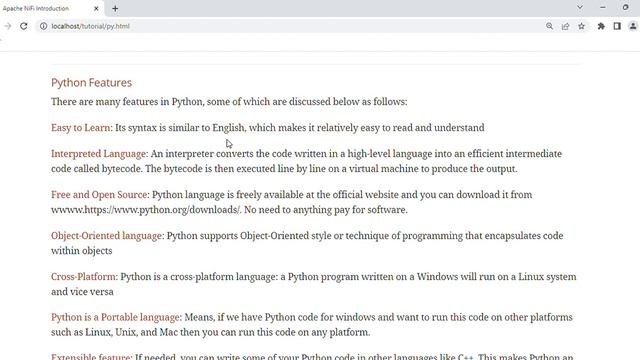Expand the tab search chevron
This screenshot has height=360, width=640.
580,7
